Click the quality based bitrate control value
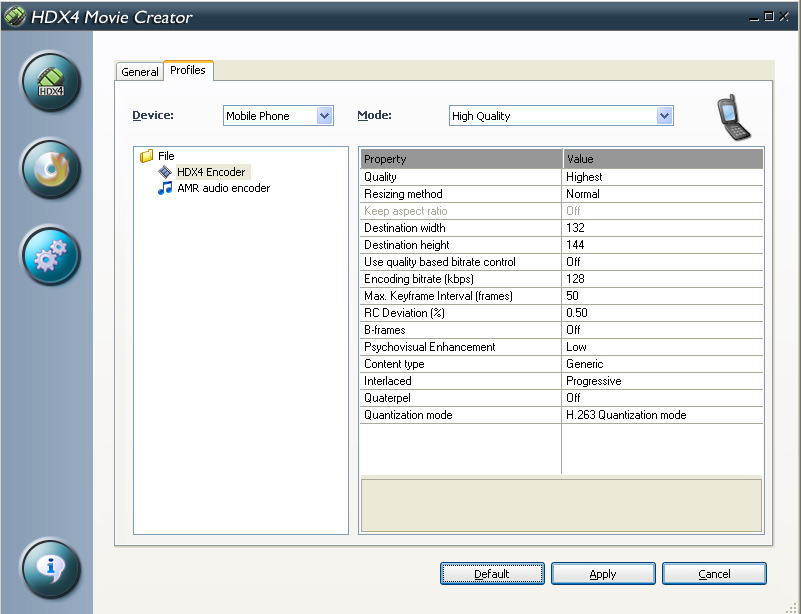 click(x=573, y=262)
